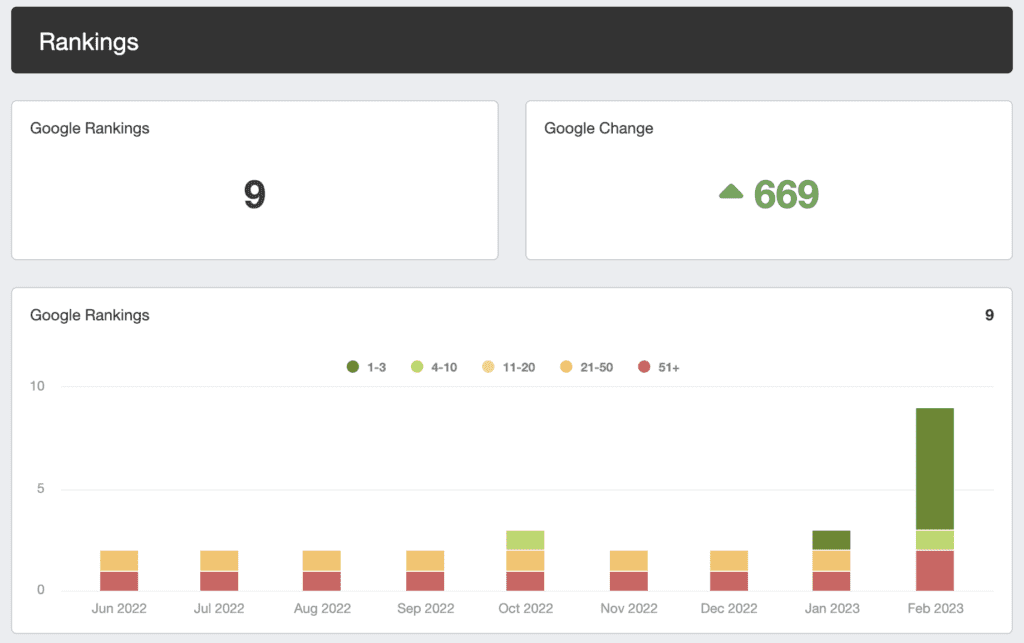Select the light green Oct 2022 bar segment

tap(525, 540)
